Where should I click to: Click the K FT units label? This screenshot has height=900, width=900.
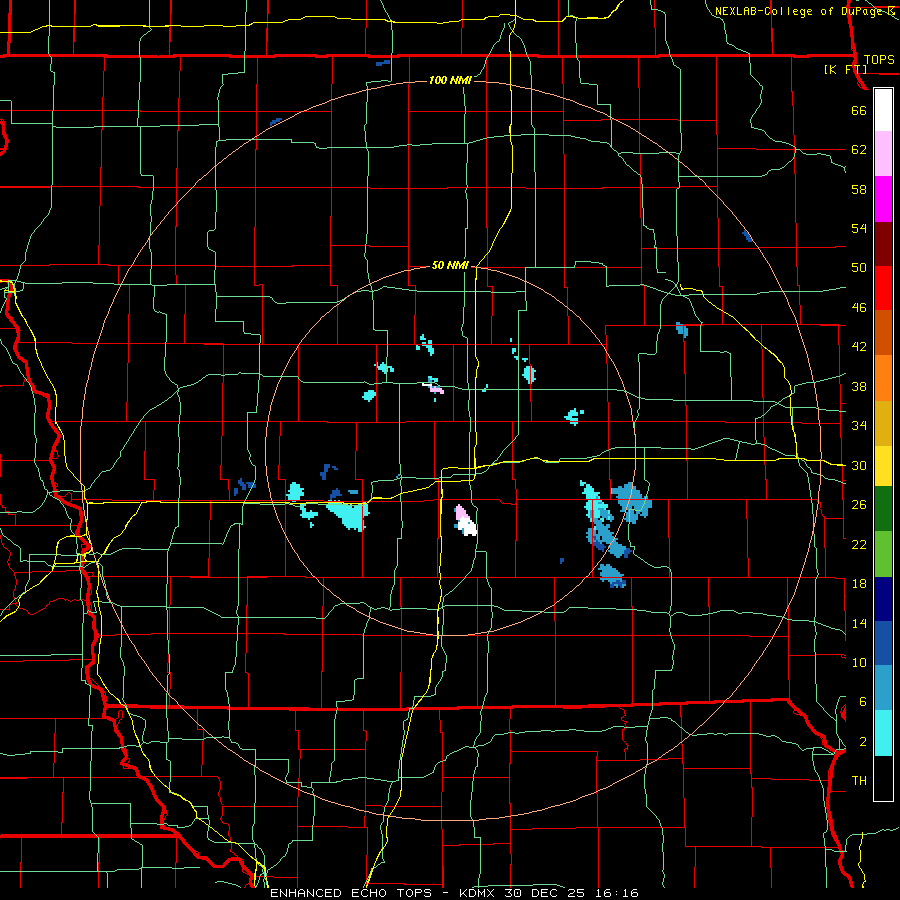click(x=845, y=69)
